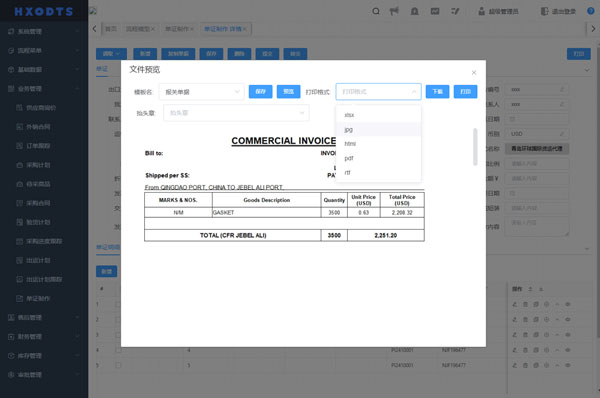Viewport: 600px width, 398px height.
Task: Click the 打印 button on the right of the page toolbar
Action: [x=579, y=54]
